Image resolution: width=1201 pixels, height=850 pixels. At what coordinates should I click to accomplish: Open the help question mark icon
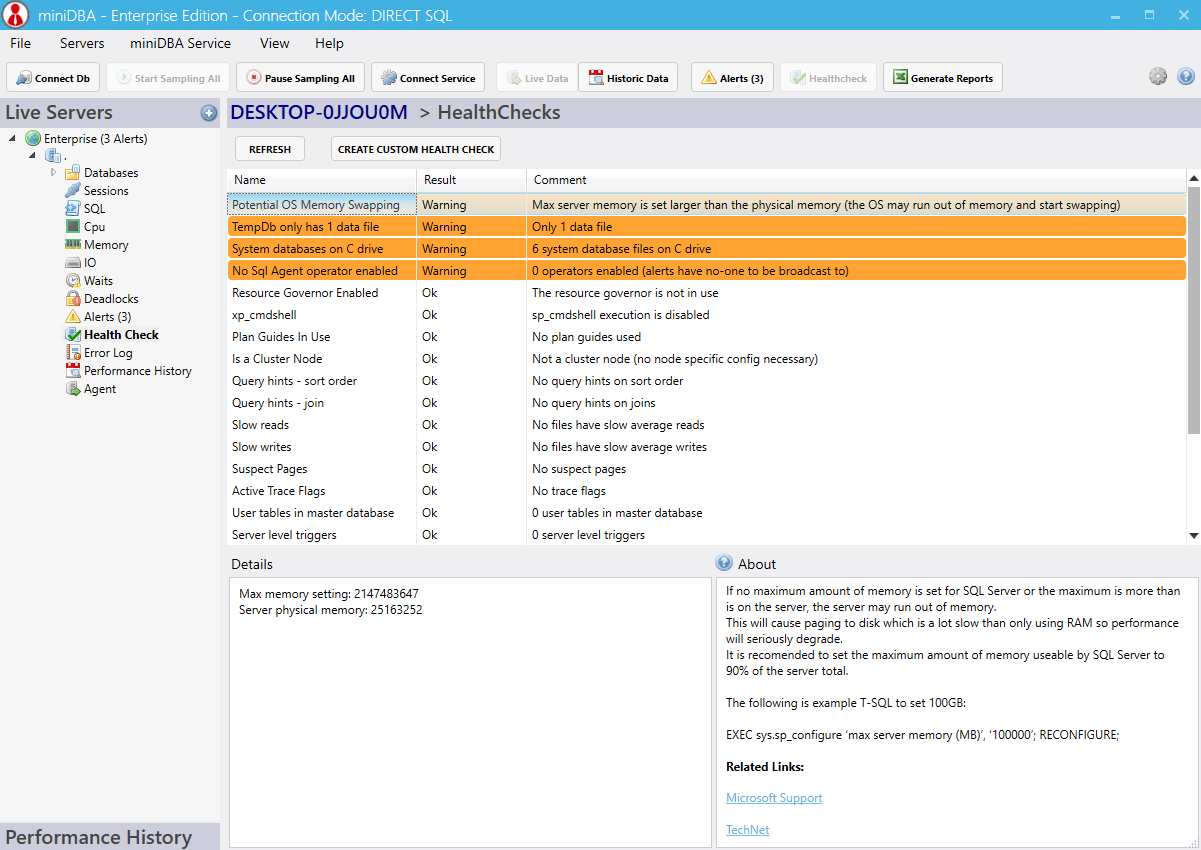(x=1186, y=77)
